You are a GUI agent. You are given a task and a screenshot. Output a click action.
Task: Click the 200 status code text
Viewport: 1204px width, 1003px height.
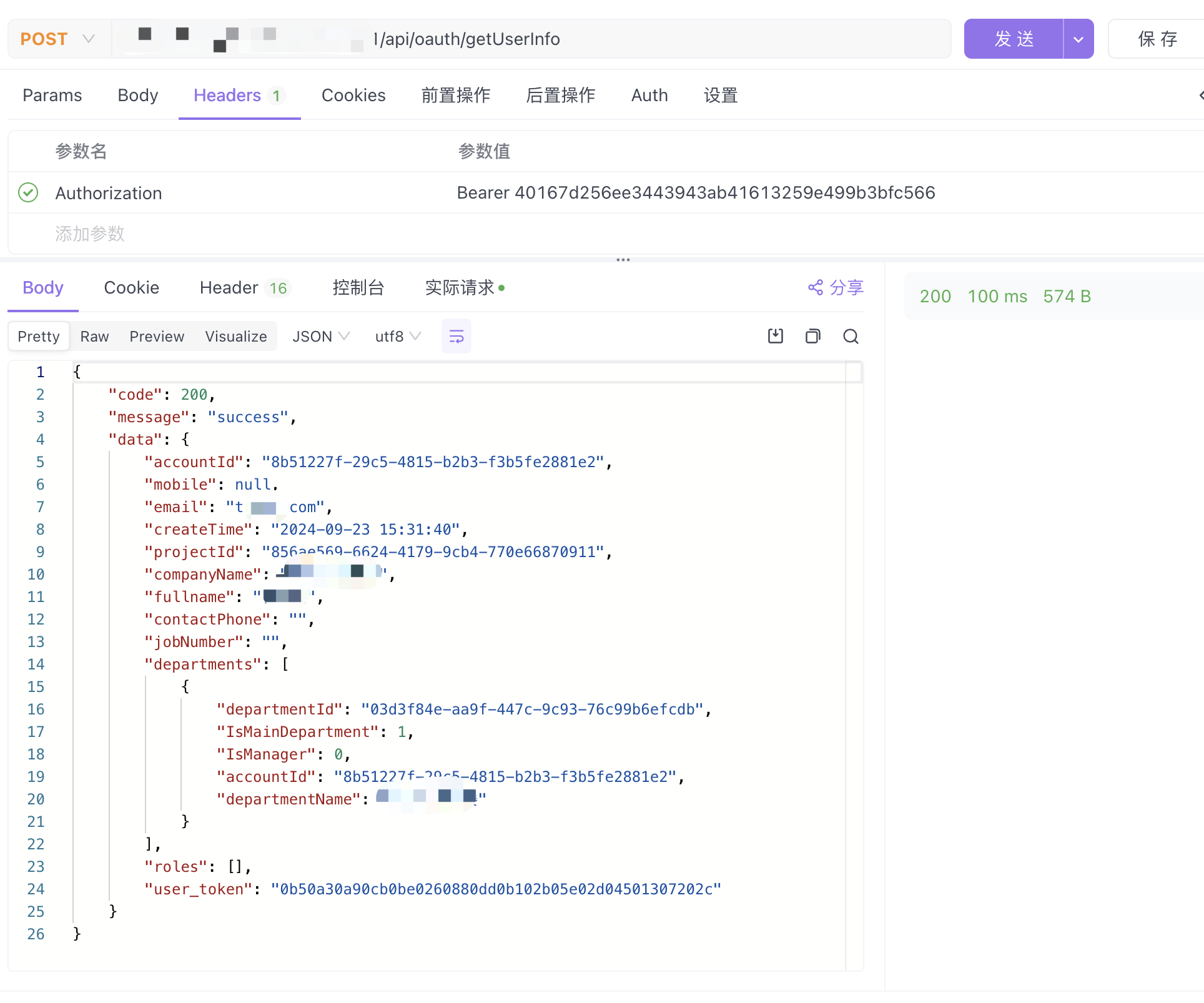tap(935, 296)
